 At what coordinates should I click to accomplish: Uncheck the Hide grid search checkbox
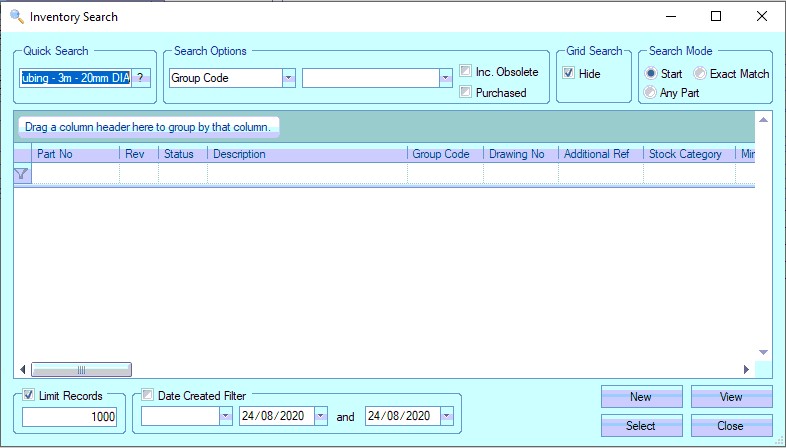[x=569, y=74]
